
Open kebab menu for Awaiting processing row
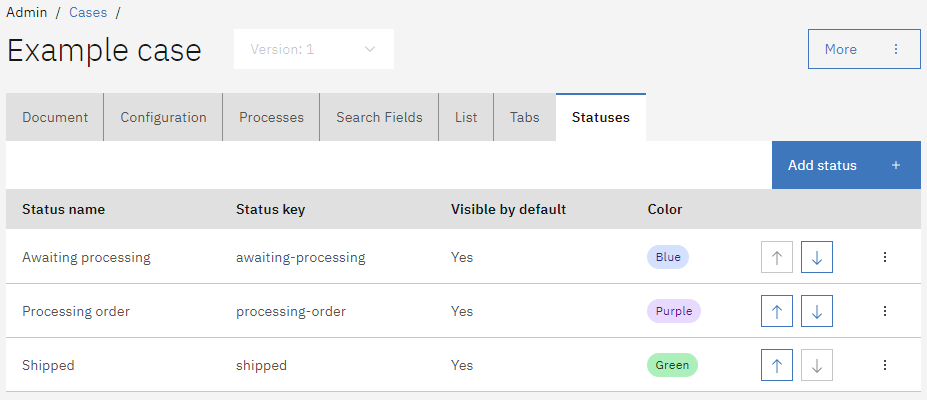pyautogui.click(x=884, y=257)
